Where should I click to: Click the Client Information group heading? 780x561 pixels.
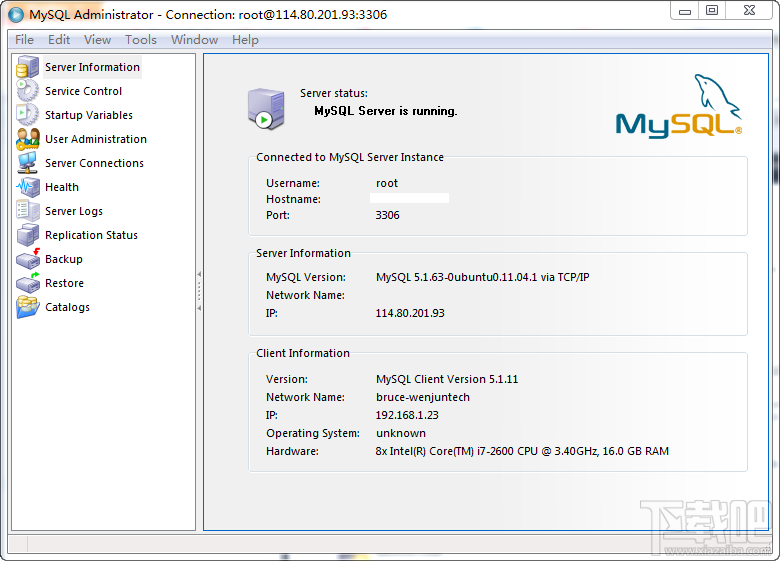(302, 353)
